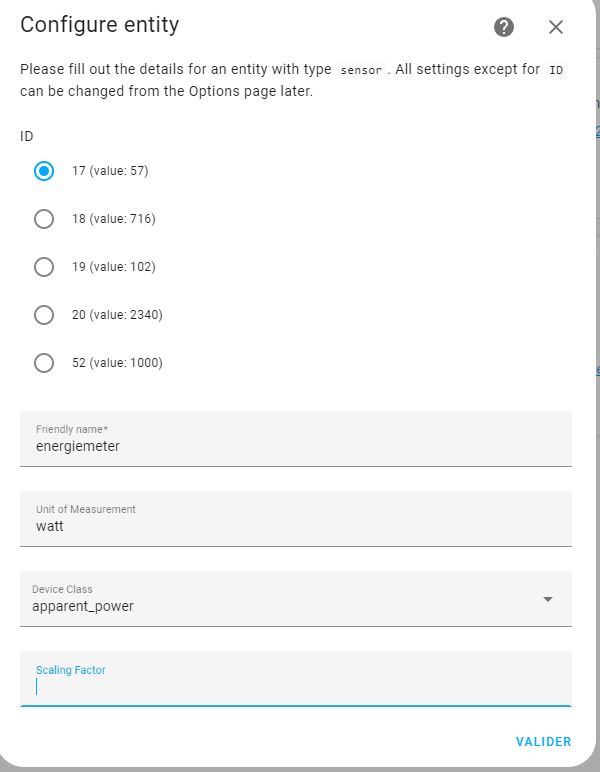The image size is (600, 772).
Task: Click the '19 (value: 102)' label text
Action: tap(114, 267)
